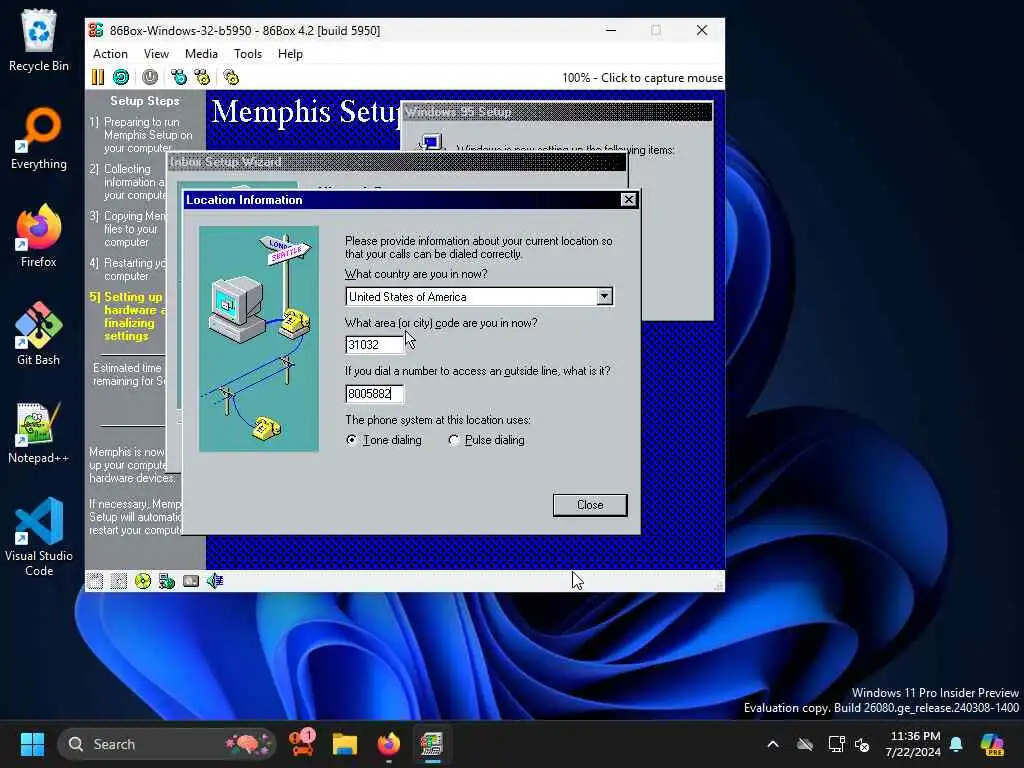Open the Windows Start button
The height and width of the screenshot is (768, 1024).
tap(32, 744)
